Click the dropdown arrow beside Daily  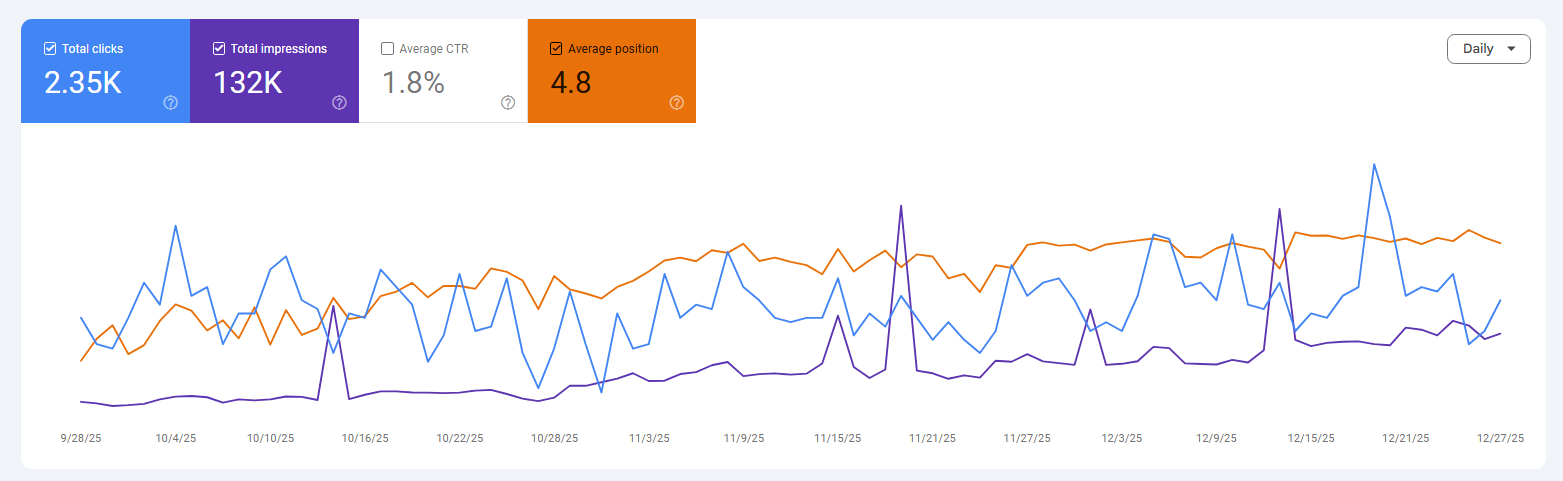click(1511, 49)
